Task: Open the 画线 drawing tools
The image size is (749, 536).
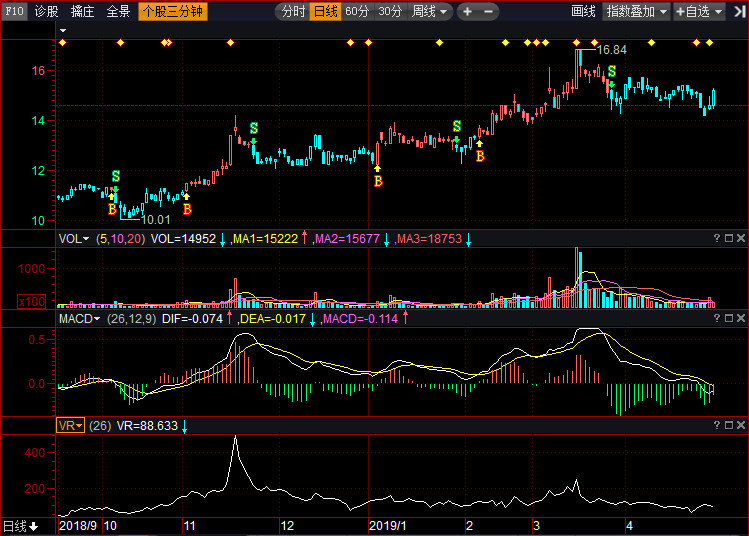Action: point(583,11)
